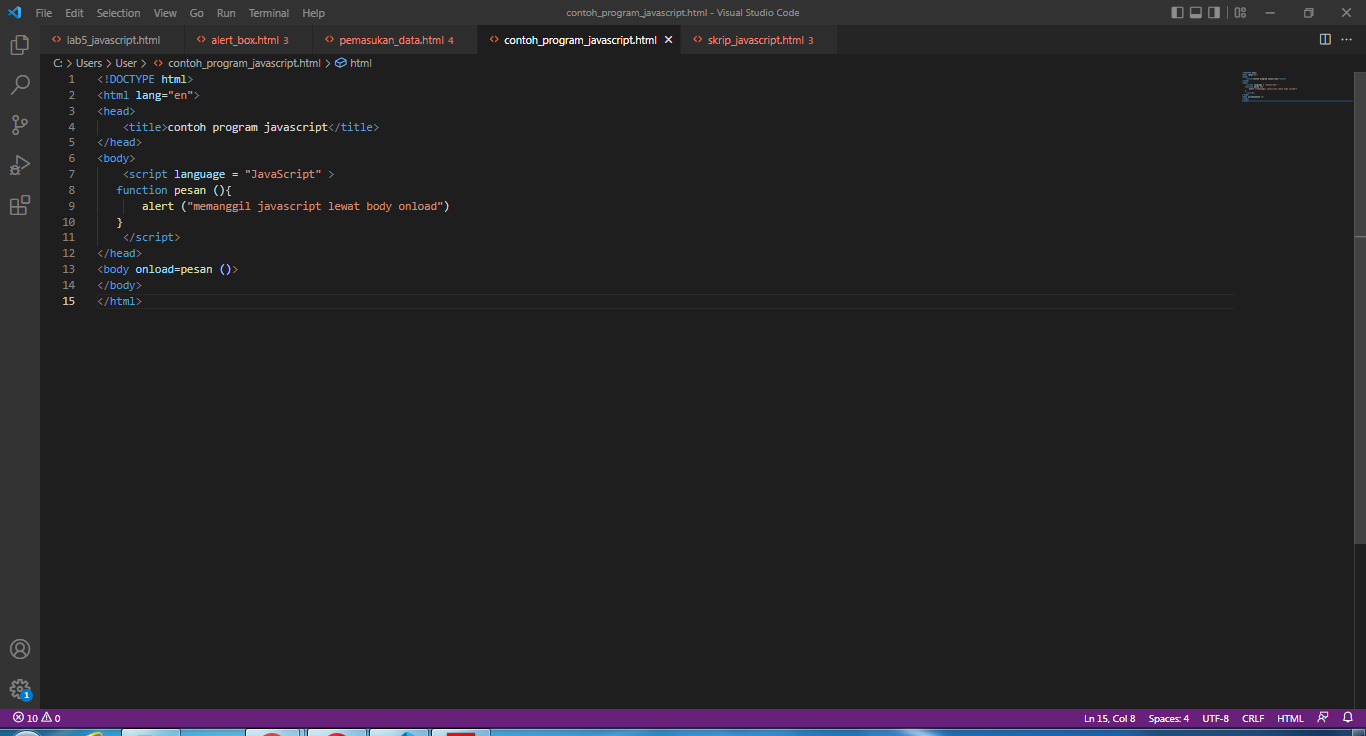Open the Manage settings gear icon

[20, 689]
